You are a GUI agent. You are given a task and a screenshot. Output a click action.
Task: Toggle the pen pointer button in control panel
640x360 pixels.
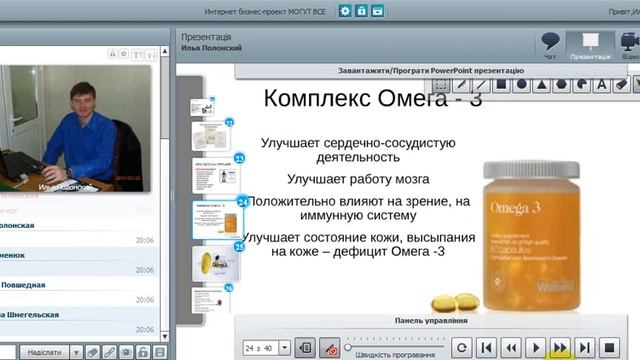(329, 348)
